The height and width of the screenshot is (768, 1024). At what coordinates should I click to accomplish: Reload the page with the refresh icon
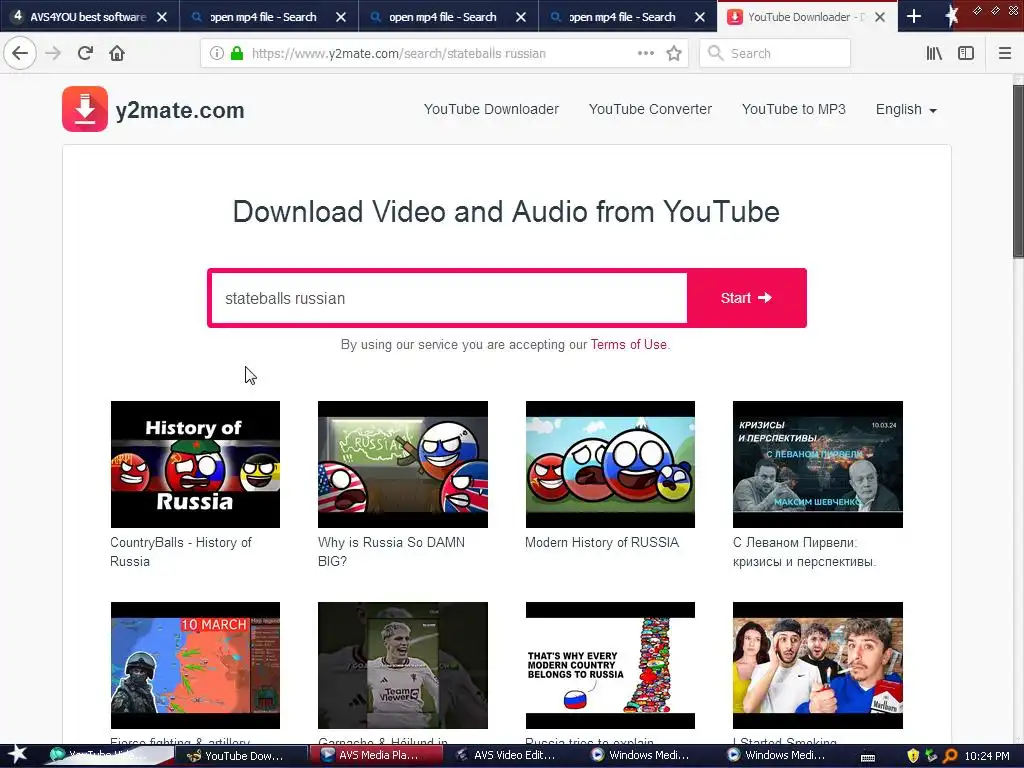click(x=85, y=53)
